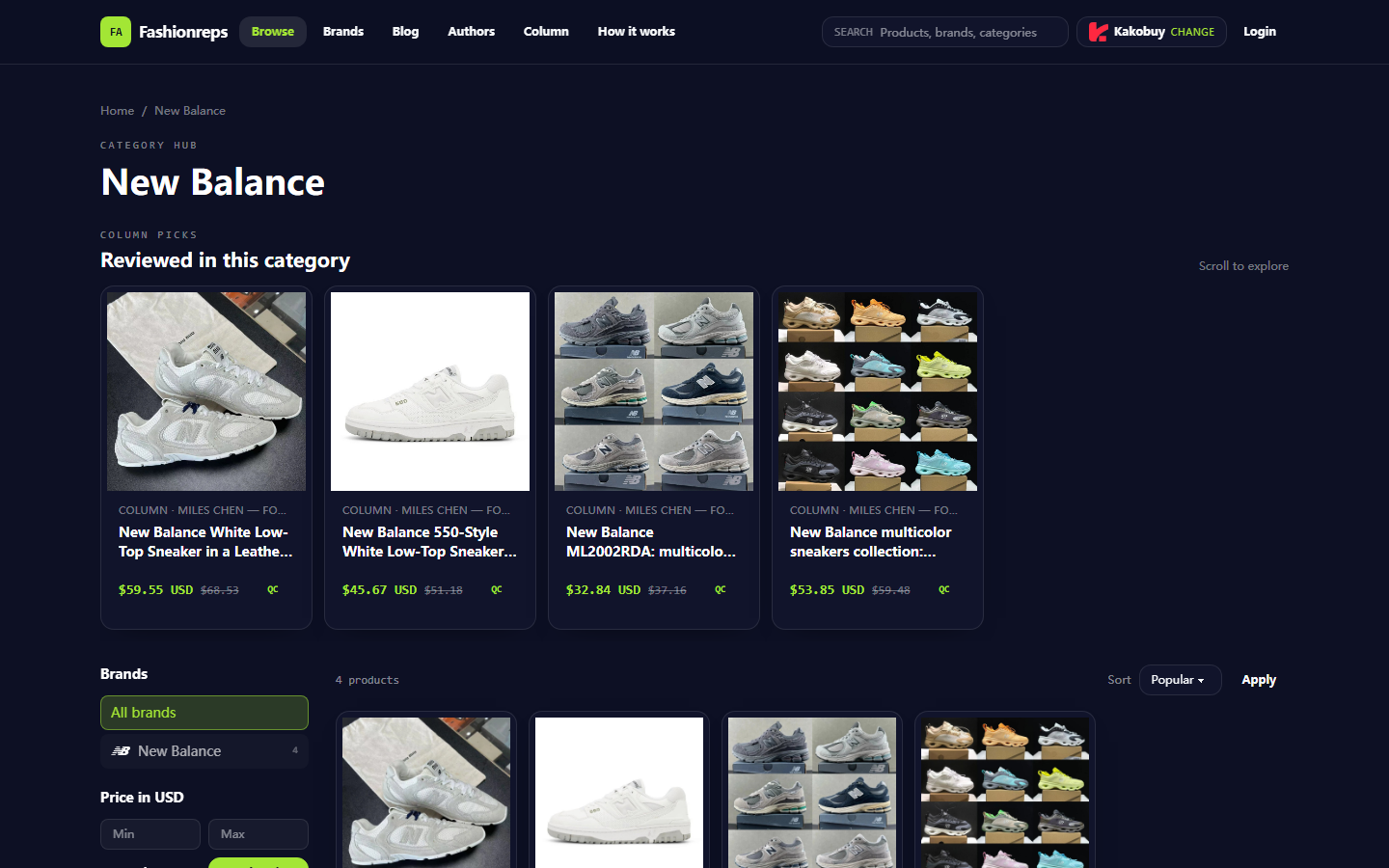Viewport: 1389px width, 868px height.
Task: Click the New Balance brand logo icon
Action: pos(121,751)
